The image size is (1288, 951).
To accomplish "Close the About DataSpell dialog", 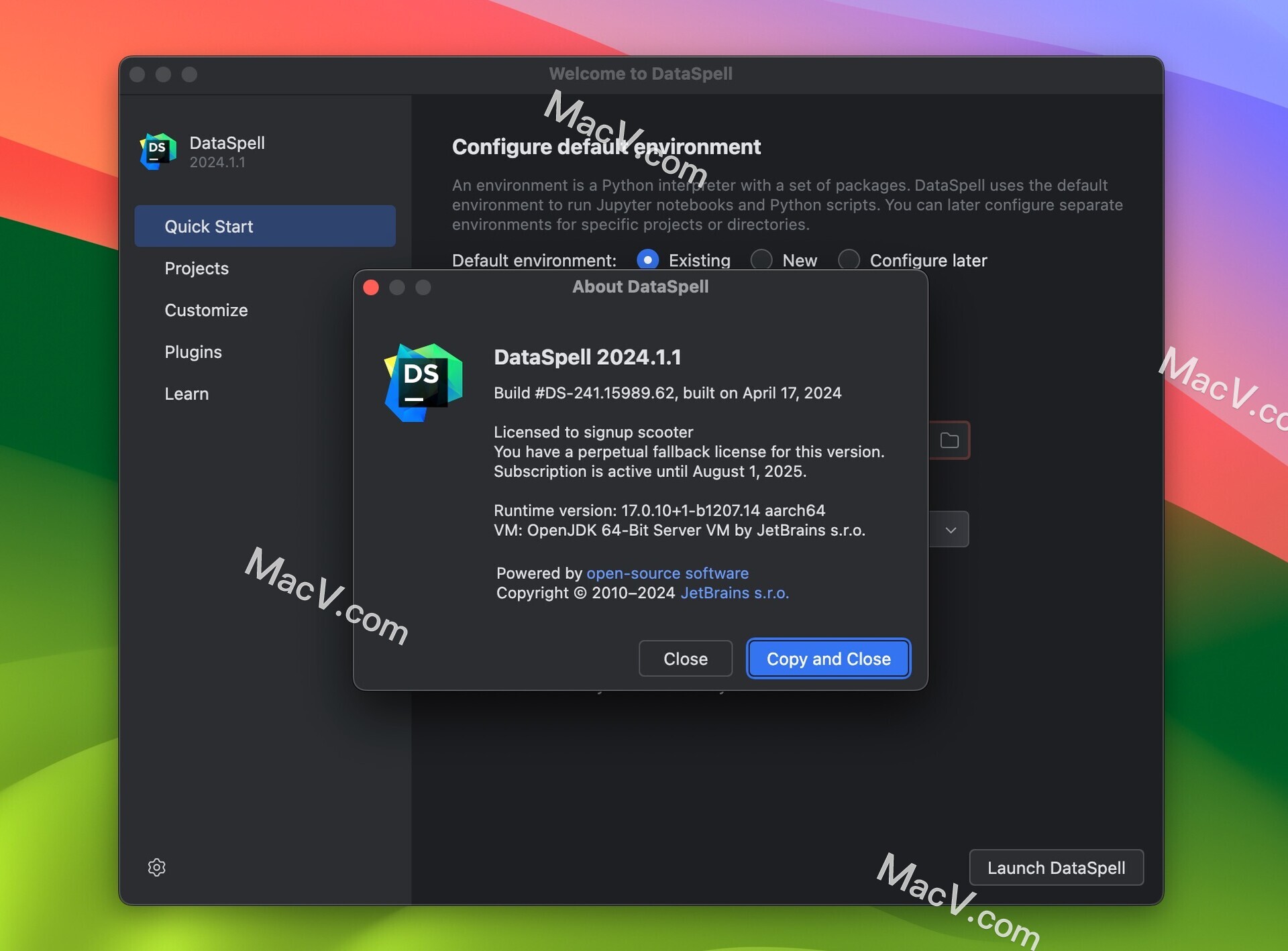I will [371, 287].
